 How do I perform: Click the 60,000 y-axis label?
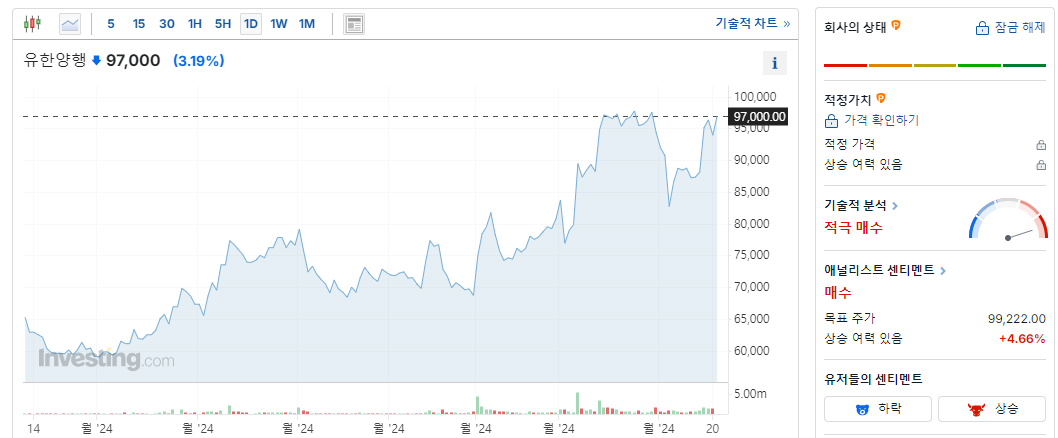(x=752, y=351)
